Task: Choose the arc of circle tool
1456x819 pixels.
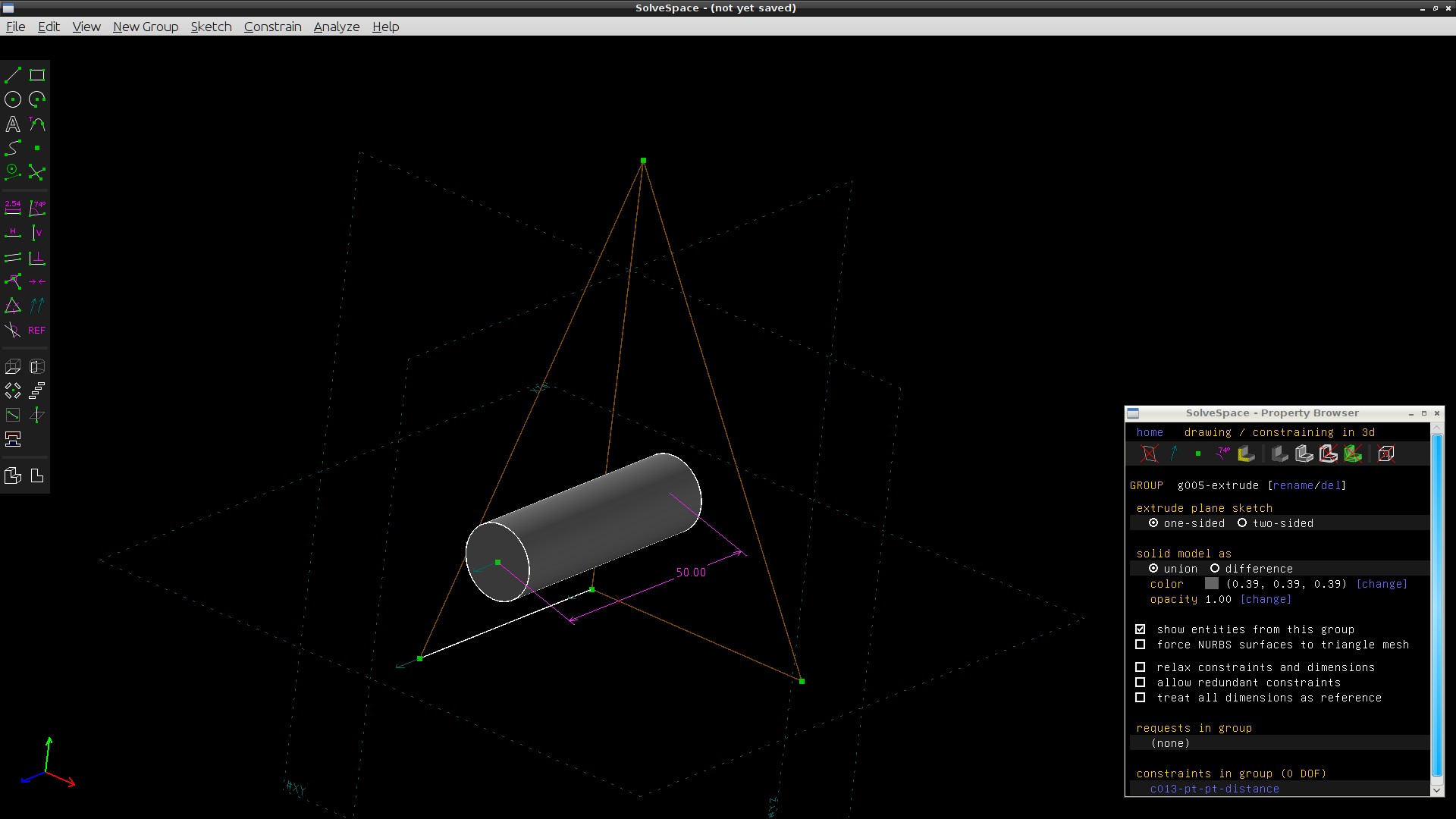Action: pos(37,99)
